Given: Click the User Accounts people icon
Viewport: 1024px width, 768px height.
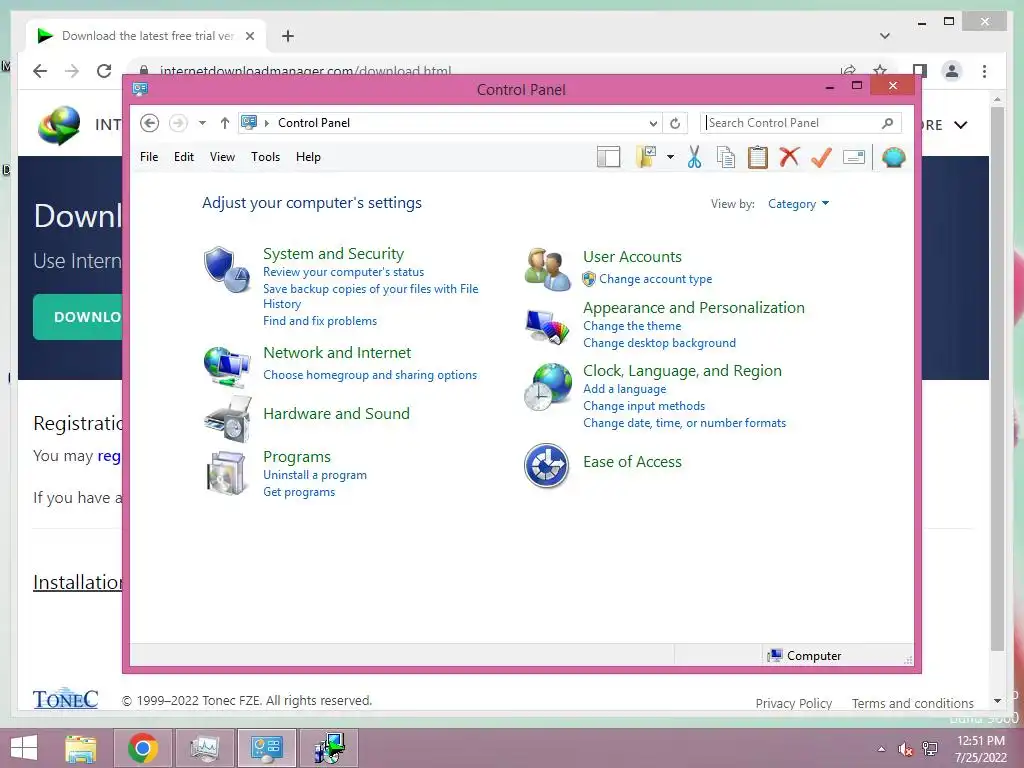Looking at the screenshot, I should (547, 269).
